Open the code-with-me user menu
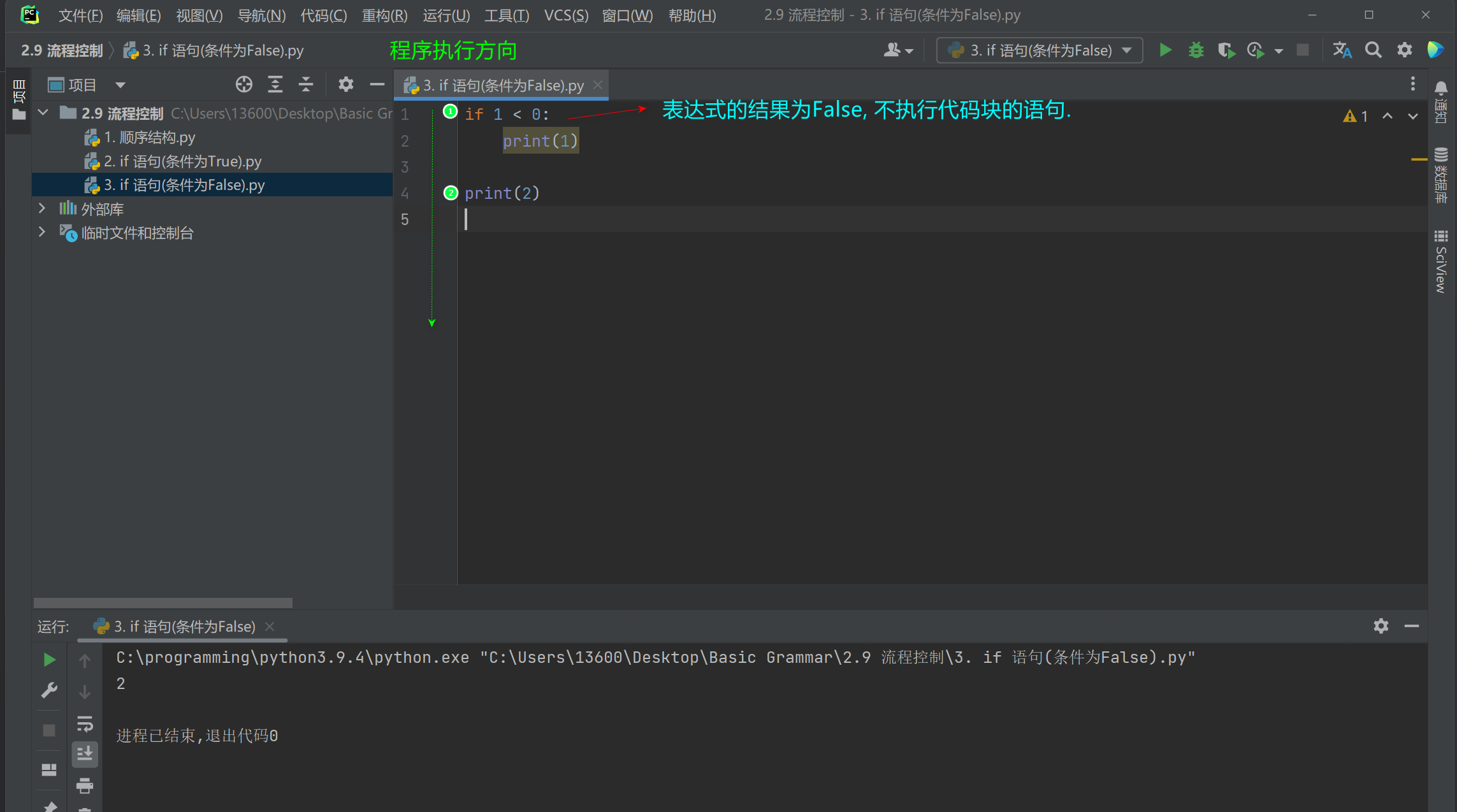 899,50
